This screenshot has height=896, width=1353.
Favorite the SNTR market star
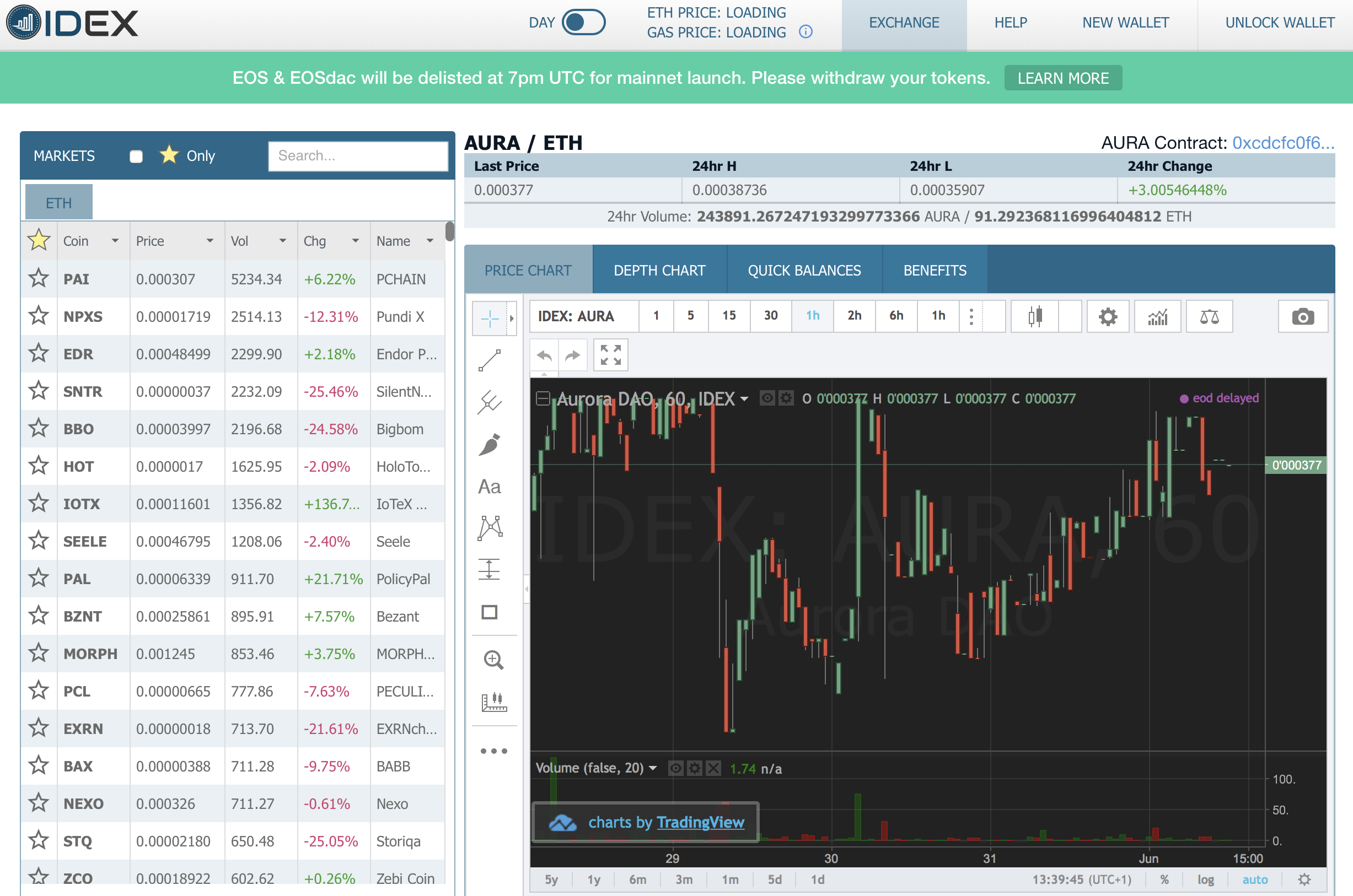coord(38,391)
